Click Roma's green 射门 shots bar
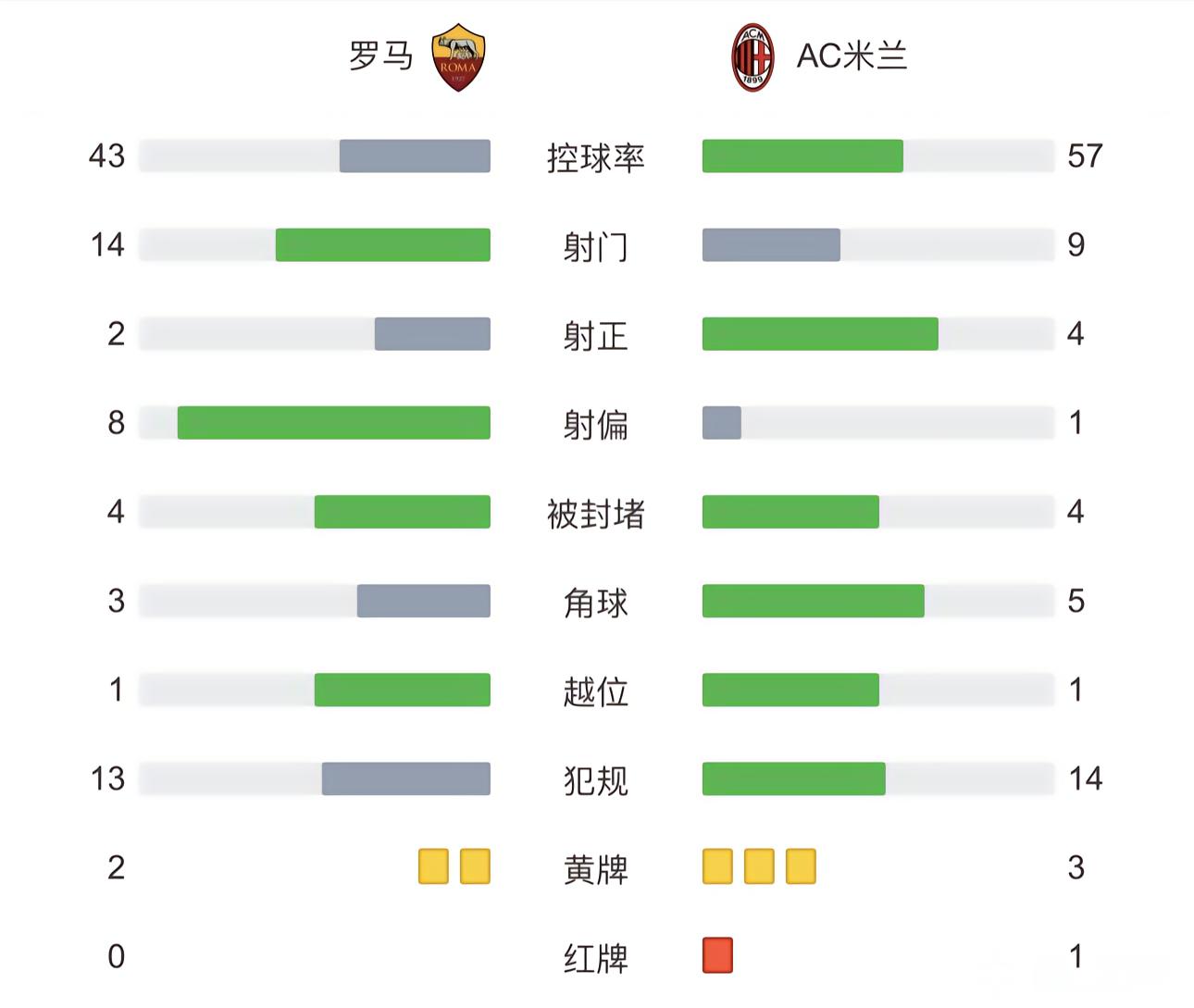Viewport: 1194px width, 1008px height. pyautogui.click(x=382, y=245)
